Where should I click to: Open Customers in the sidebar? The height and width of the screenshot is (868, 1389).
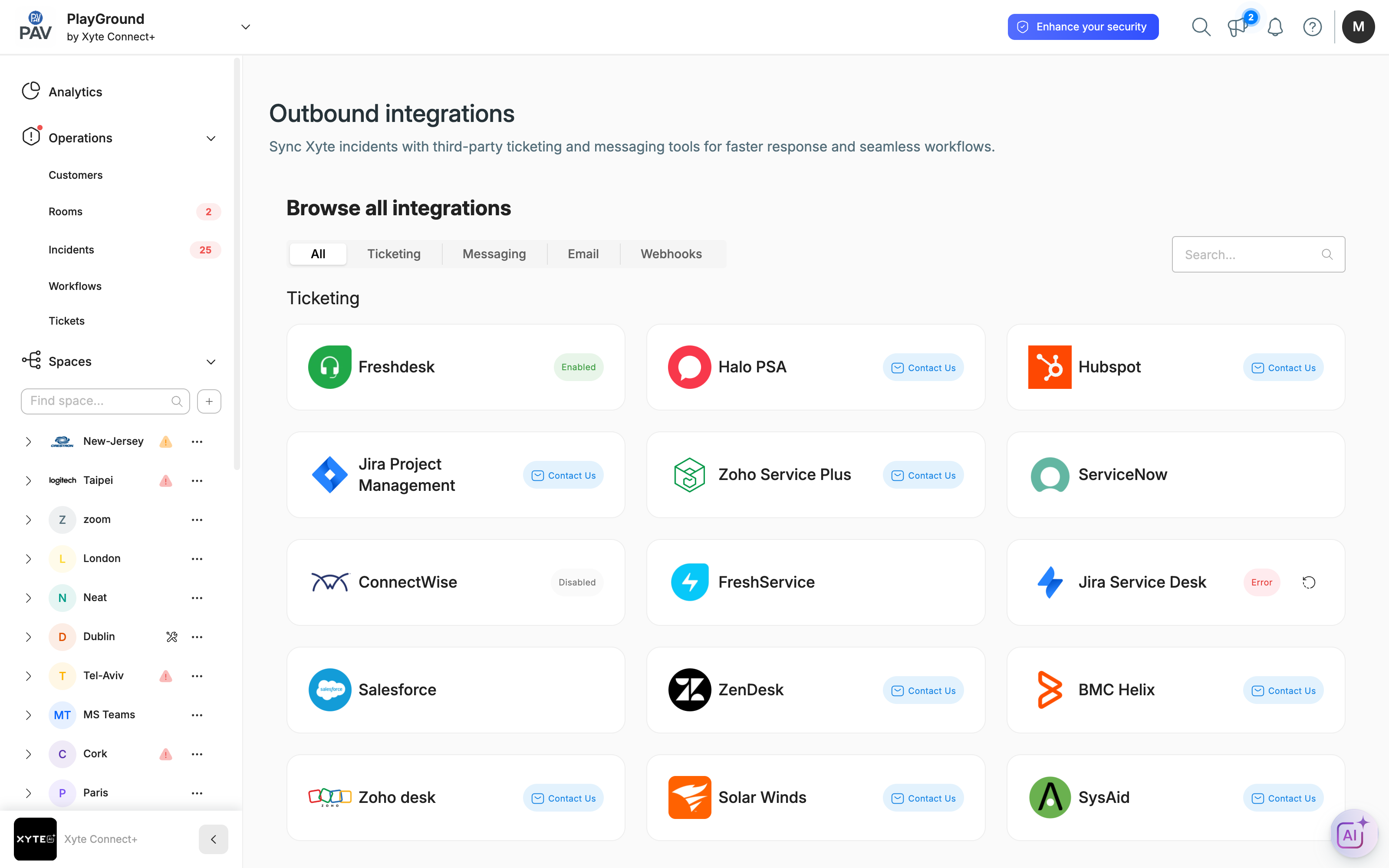click(76, 175)
